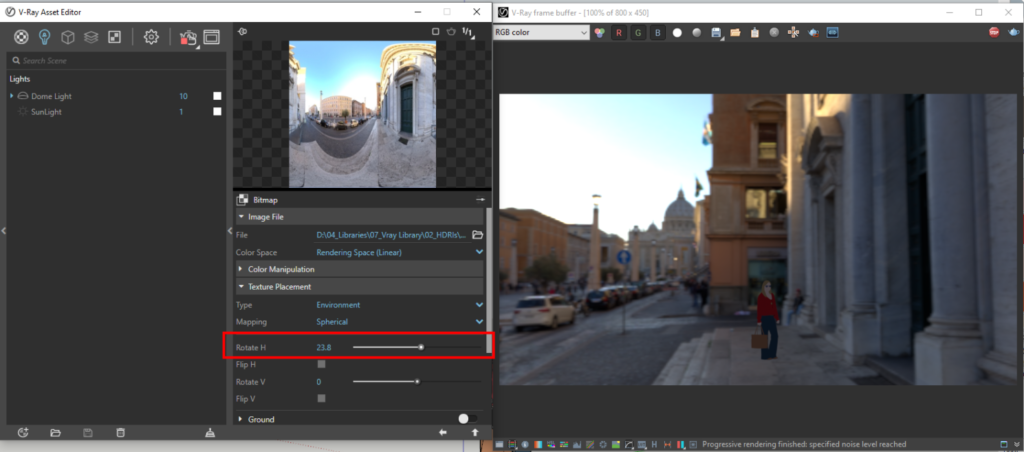Click Search Scene field
The height and width of the screenshot is (452, 1024).
(x=116, y=61)
